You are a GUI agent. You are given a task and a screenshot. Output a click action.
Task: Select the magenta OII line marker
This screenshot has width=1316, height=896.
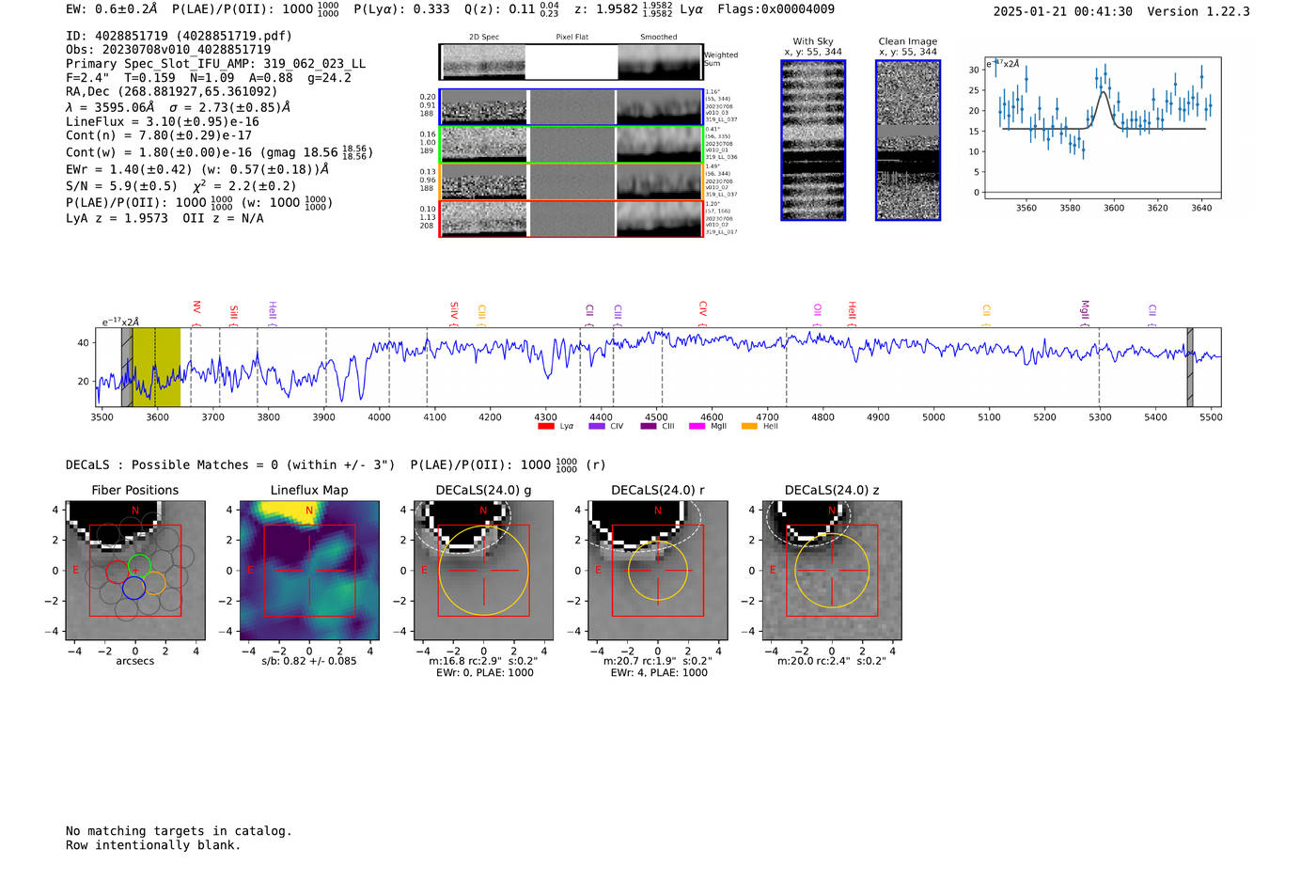pos(817,310)
